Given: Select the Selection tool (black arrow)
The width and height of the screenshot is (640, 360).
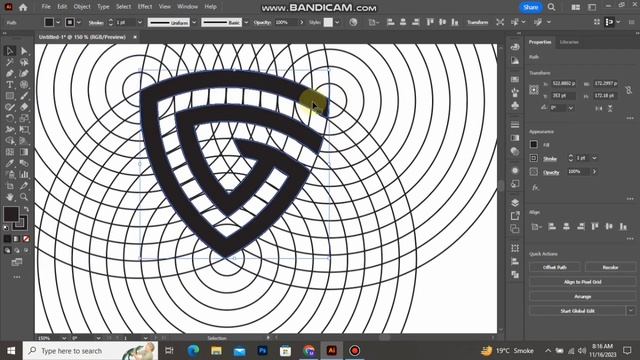Looking at the screenshot, I should coord(10,51).
